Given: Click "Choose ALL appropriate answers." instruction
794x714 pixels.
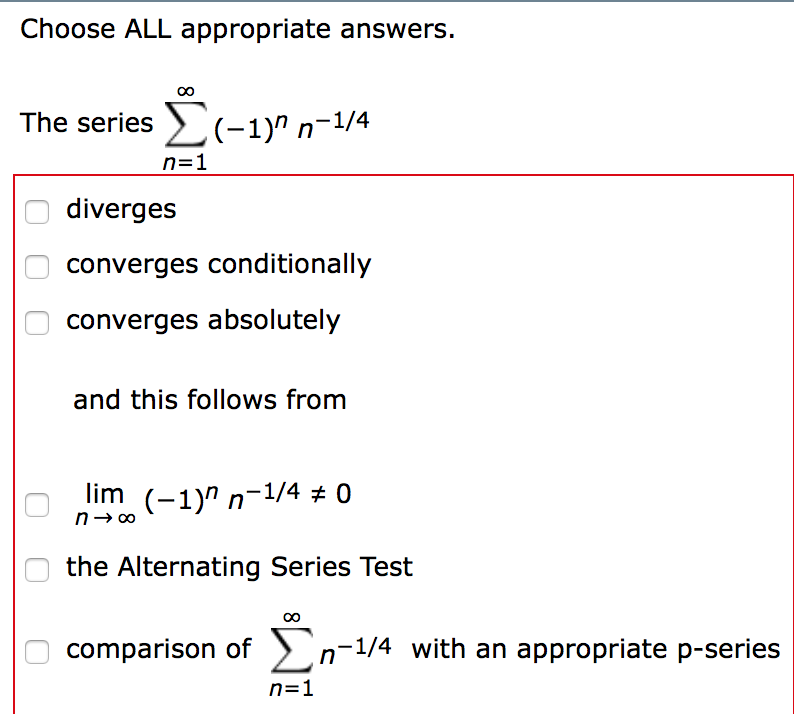Looking at the screenshot, I should [x=238, y=29].
